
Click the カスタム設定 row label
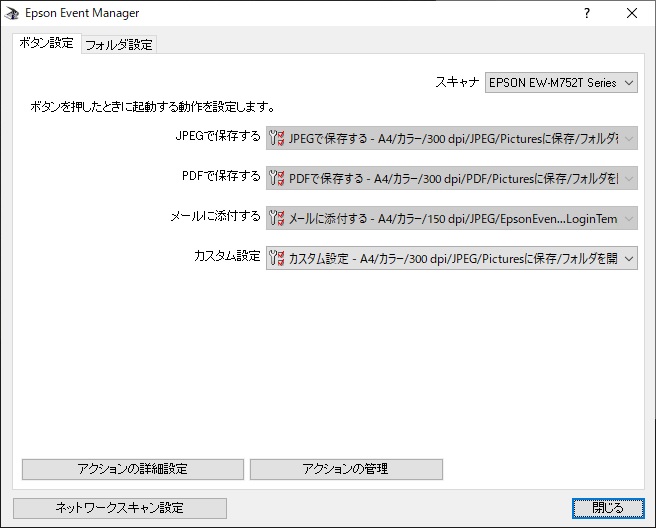[x=227, y=256]
